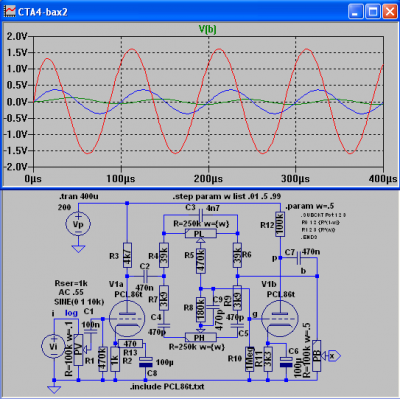Select the PL potentiometer component
The height and width of the screenshot is (399, 400).
click(x=201, y=233)
